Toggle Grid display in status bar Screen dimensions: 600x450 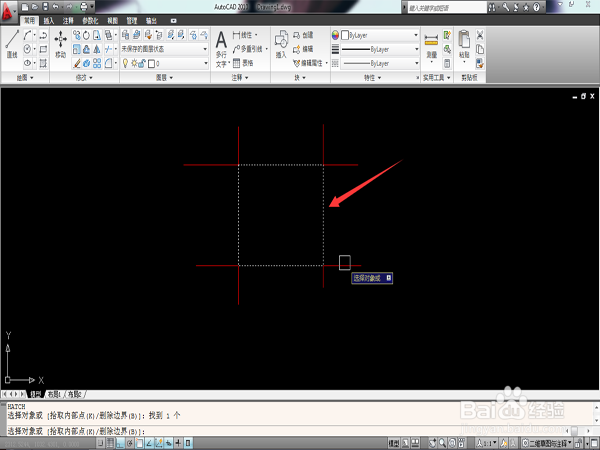(x=110, y=443)
